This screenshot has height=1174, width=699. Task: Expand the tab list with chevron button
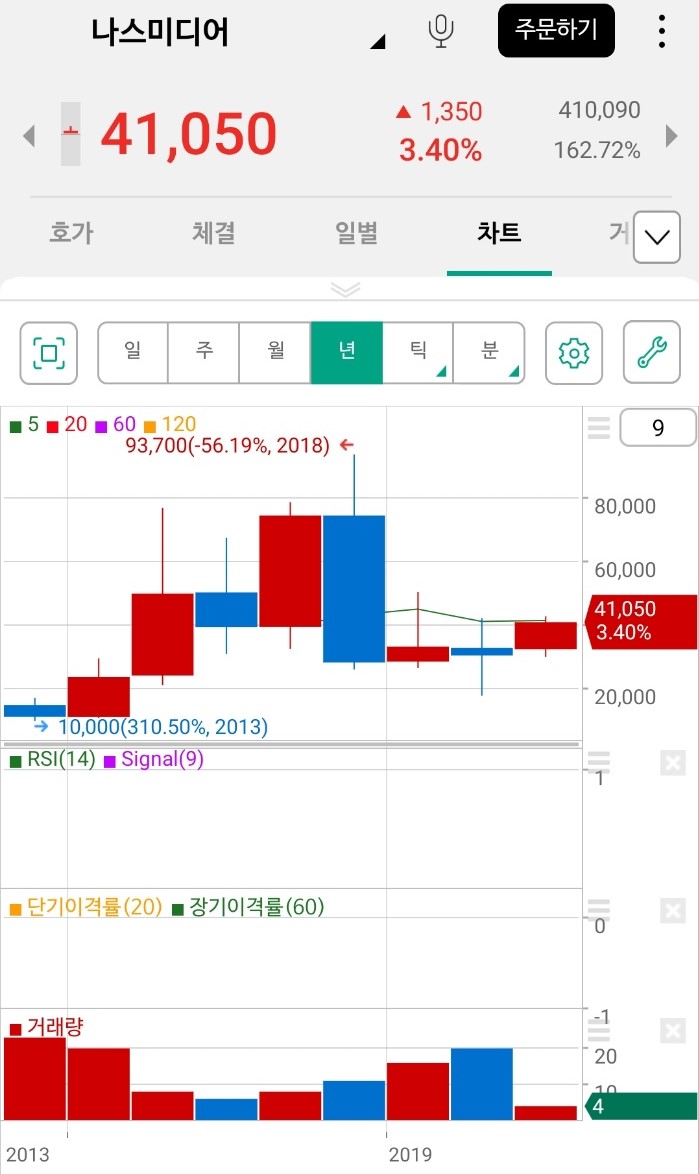(x=656, y=237)
